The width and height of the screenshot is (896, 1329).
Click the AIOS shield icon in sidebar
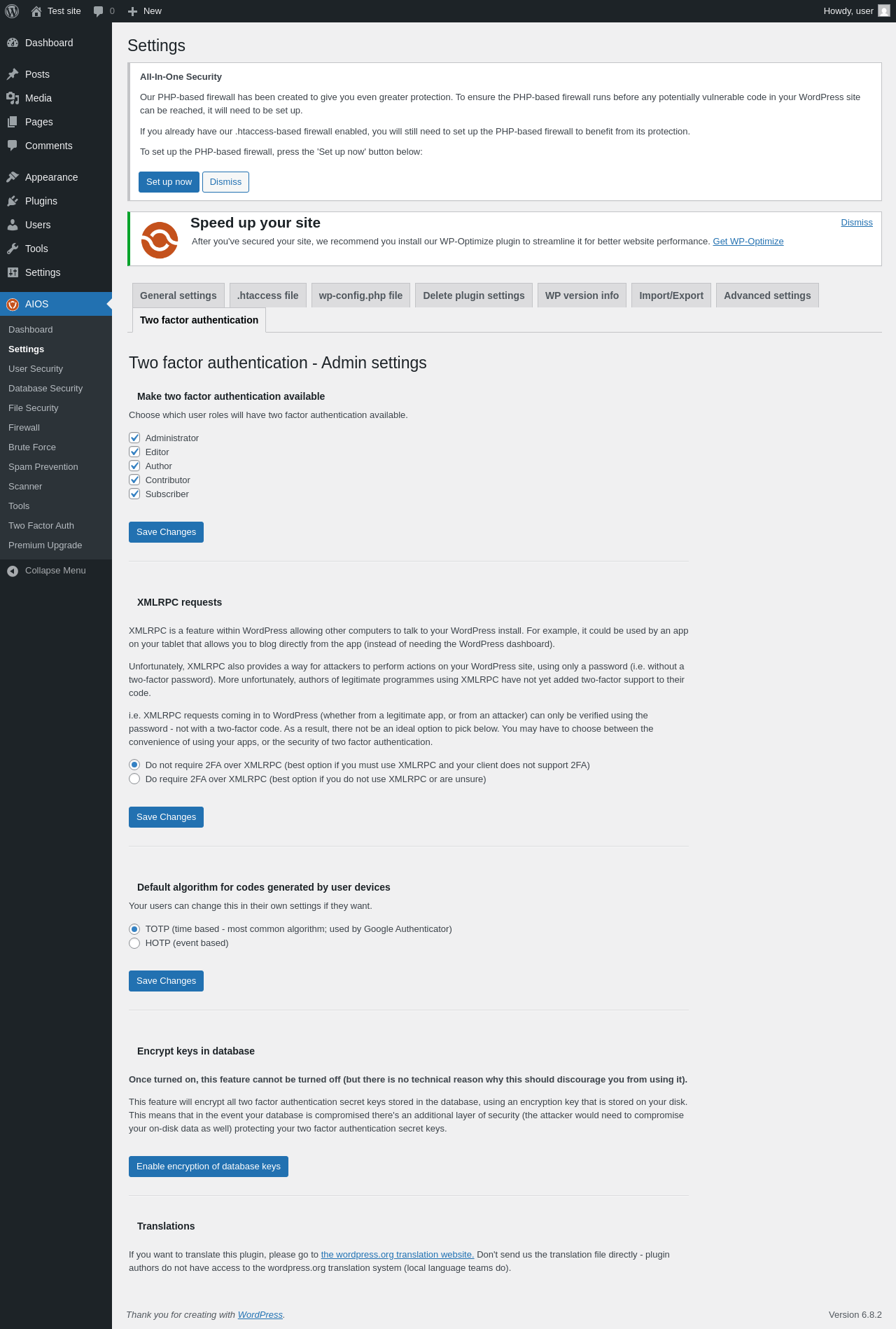coord(13,304)
